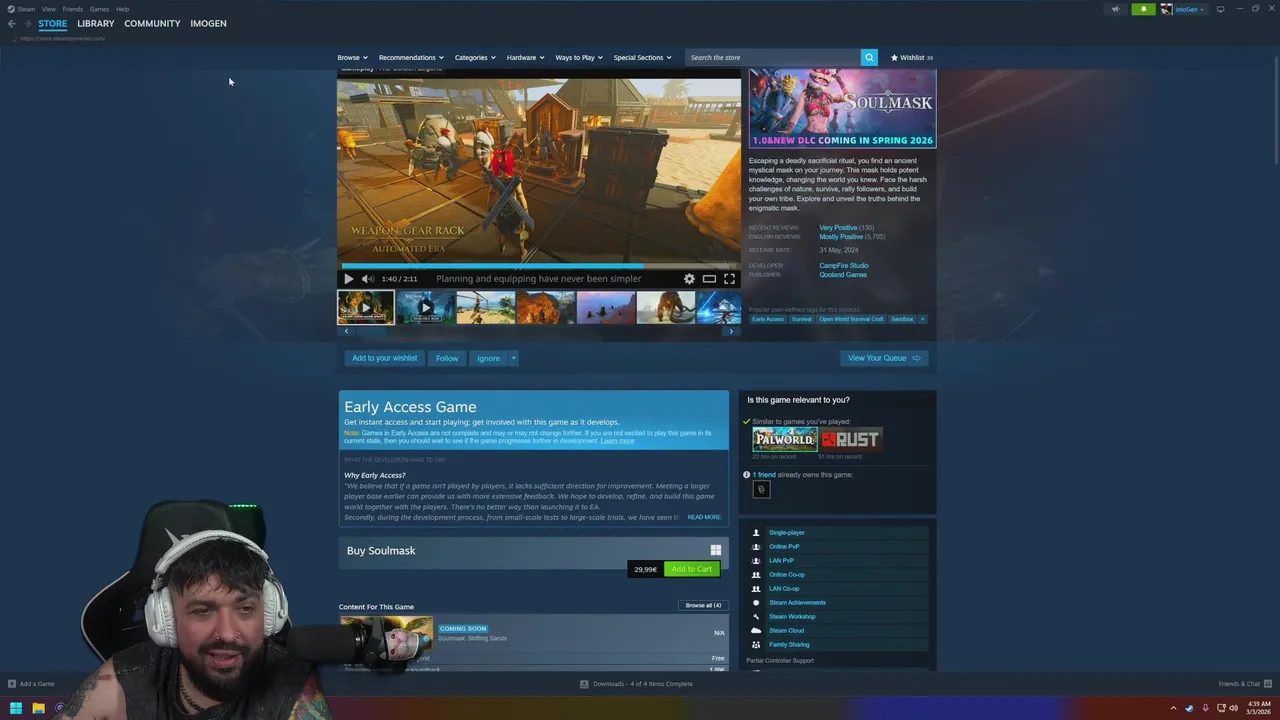Open Friends & Chat
This screenshot has width=1280, height=720.
[x=1245, y=684]
